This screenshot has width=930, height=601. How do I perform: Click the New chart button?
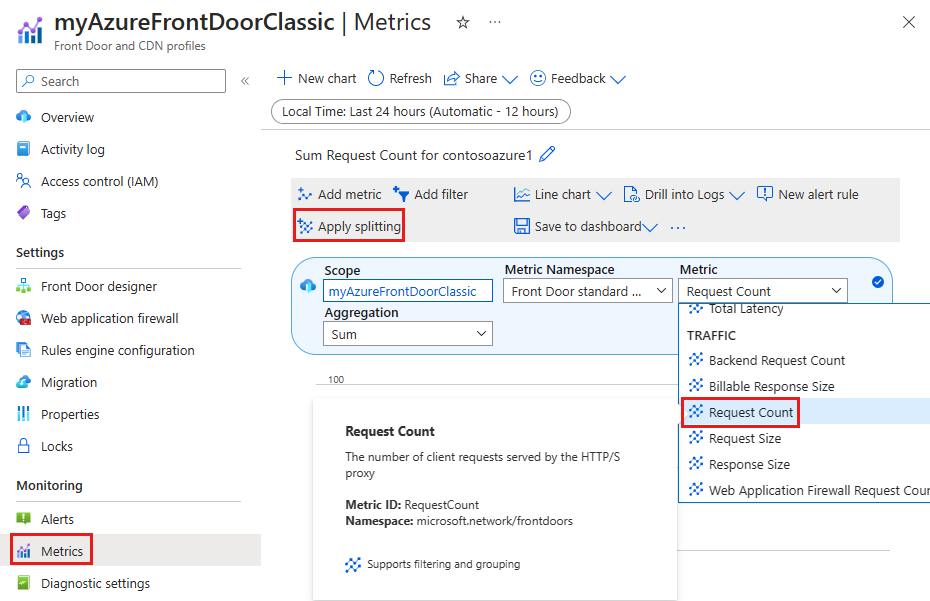(317, 78)
